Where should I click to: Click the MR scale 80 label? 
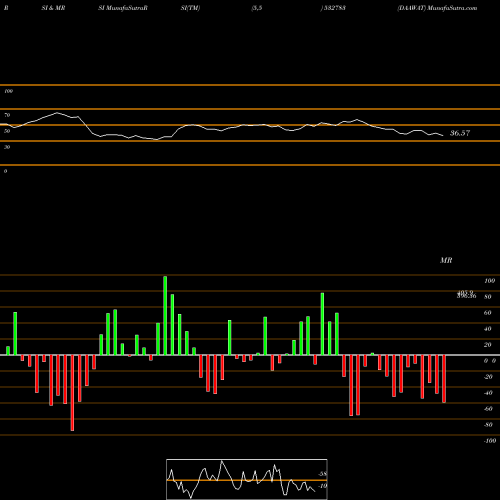[487, 297]
